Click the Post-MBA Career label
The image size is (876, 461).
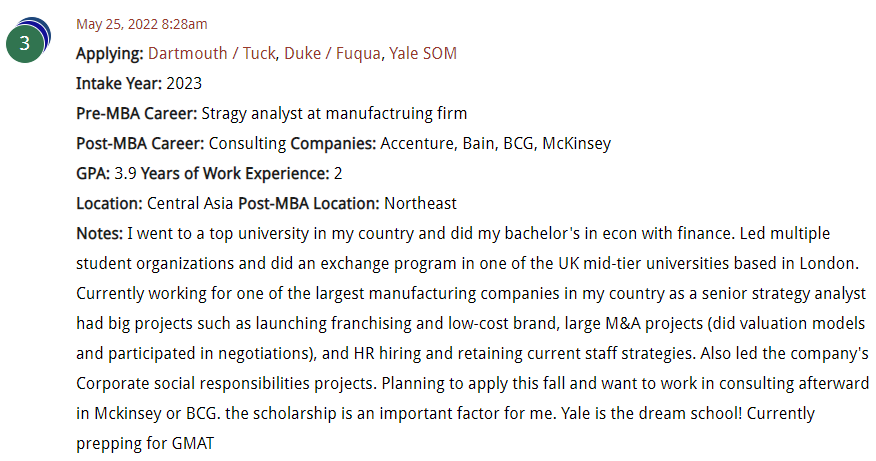[140, 143]
